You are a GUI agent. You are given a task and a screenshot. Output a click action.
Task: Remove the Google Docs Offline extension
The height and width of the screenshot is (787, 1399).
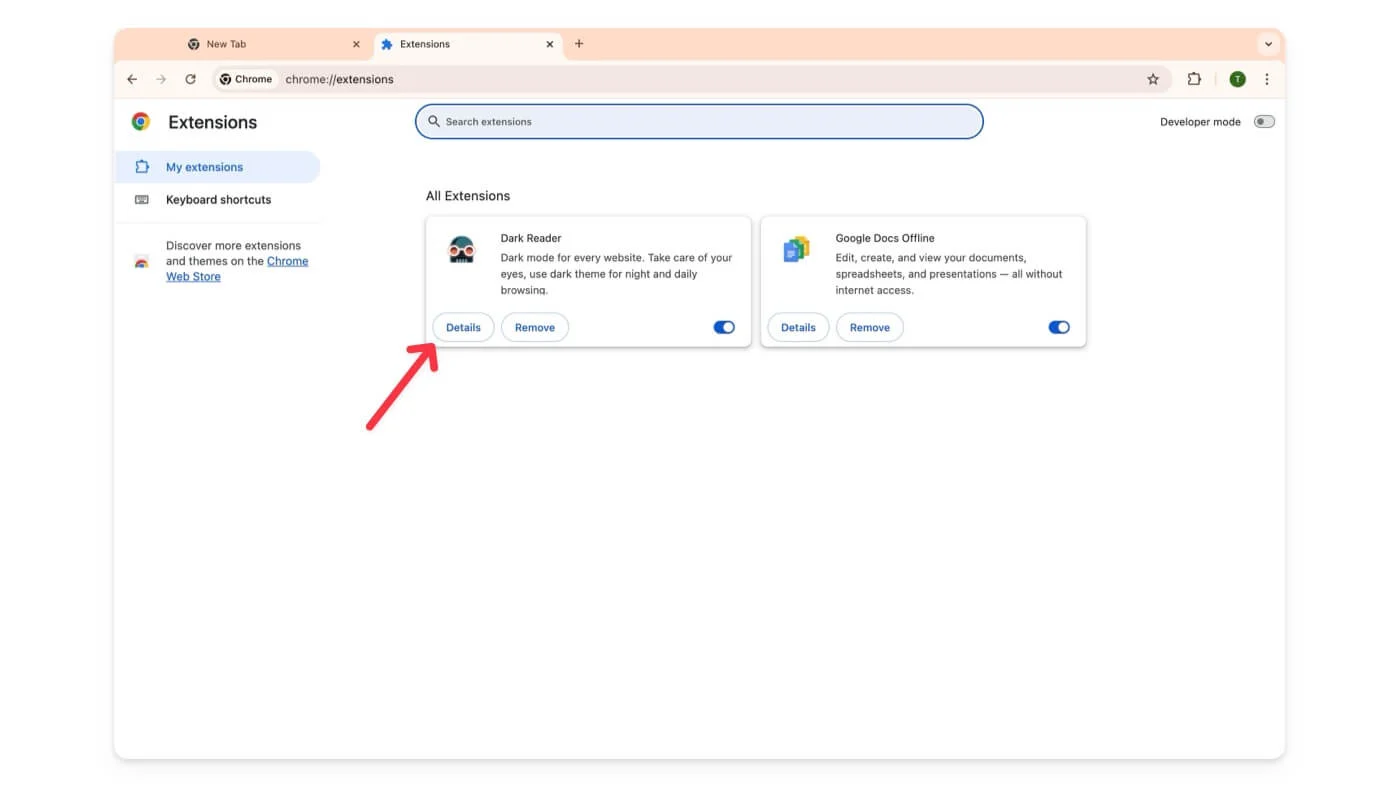pos(869,327)
